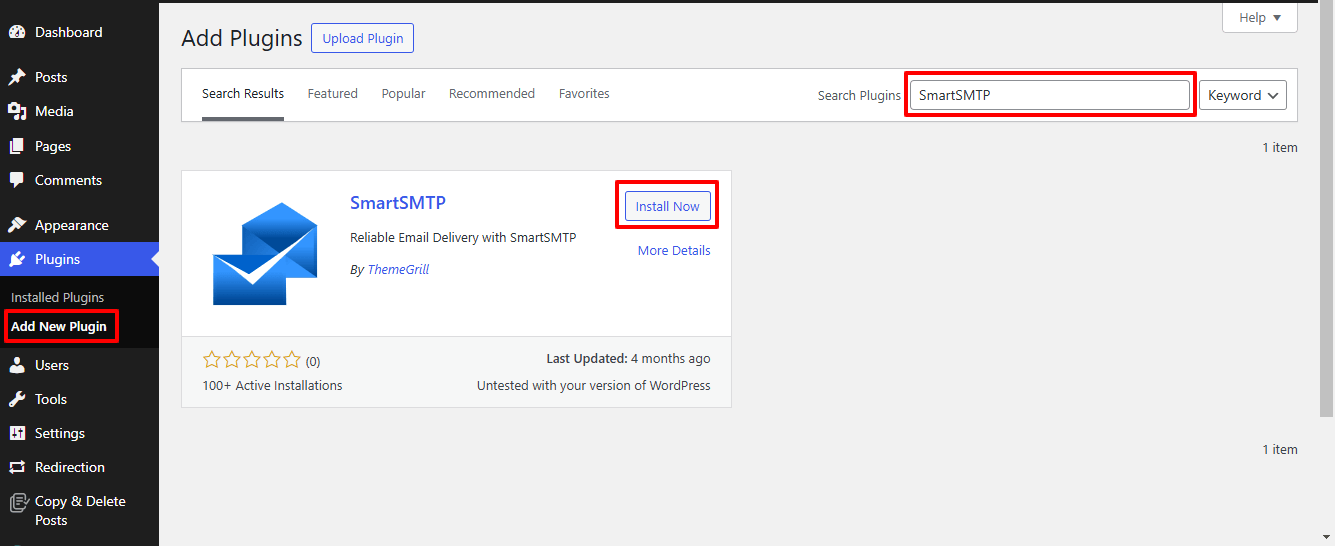
Task: Open Copy & Delete Posts menu item
Action: [x=79, y=511]
